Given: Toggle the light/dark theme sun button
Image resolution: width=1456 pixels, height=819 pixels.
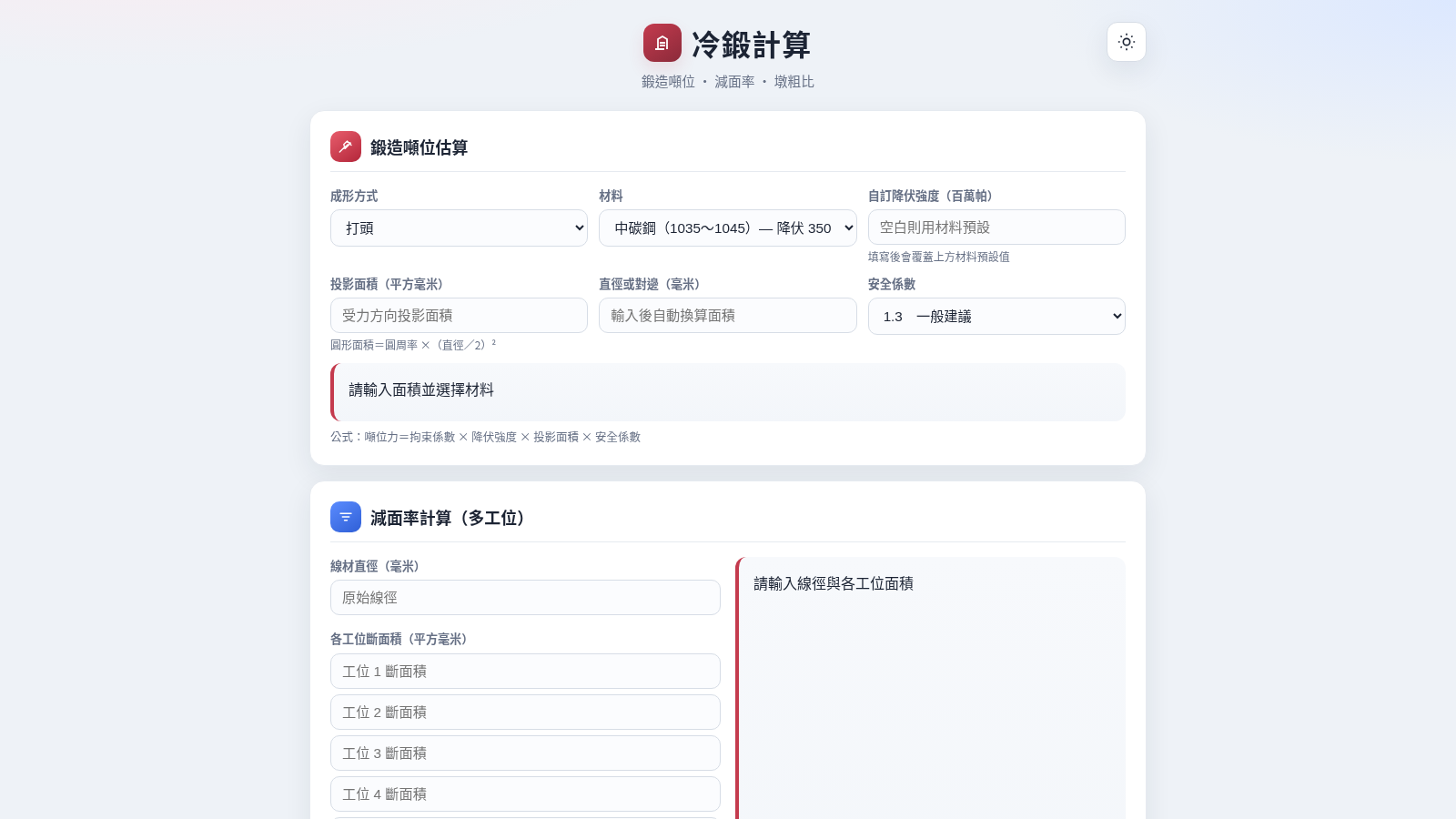Looking at the screenshot, I should [1127, 42].
